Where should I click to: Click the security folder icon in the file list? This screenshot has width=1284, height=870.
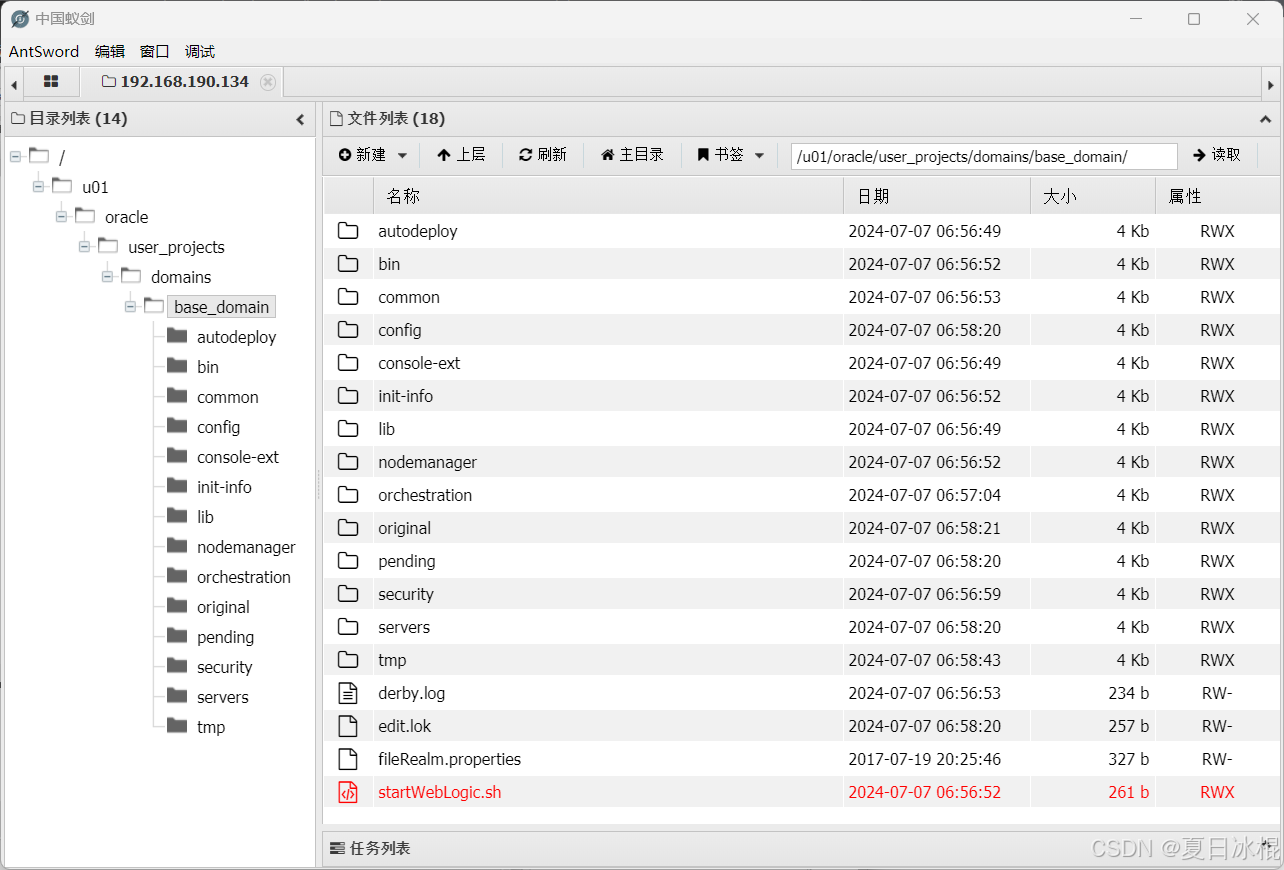click(348, 594)
